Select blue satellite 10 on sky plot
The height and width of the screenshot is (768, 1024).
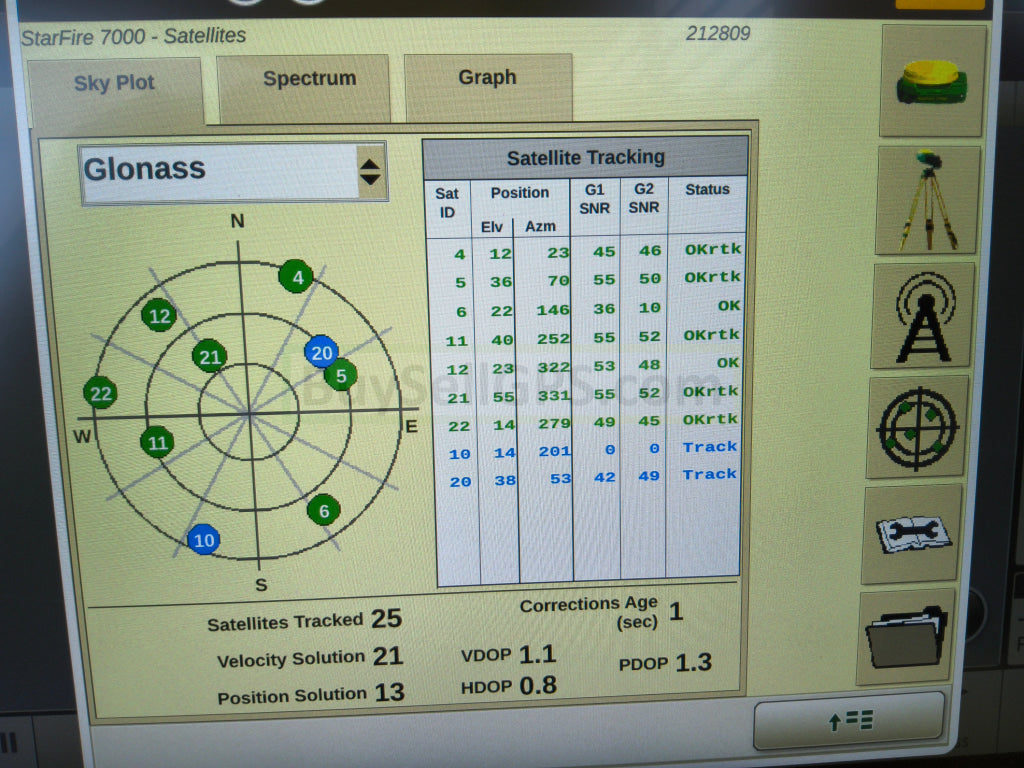coord(203,539)
